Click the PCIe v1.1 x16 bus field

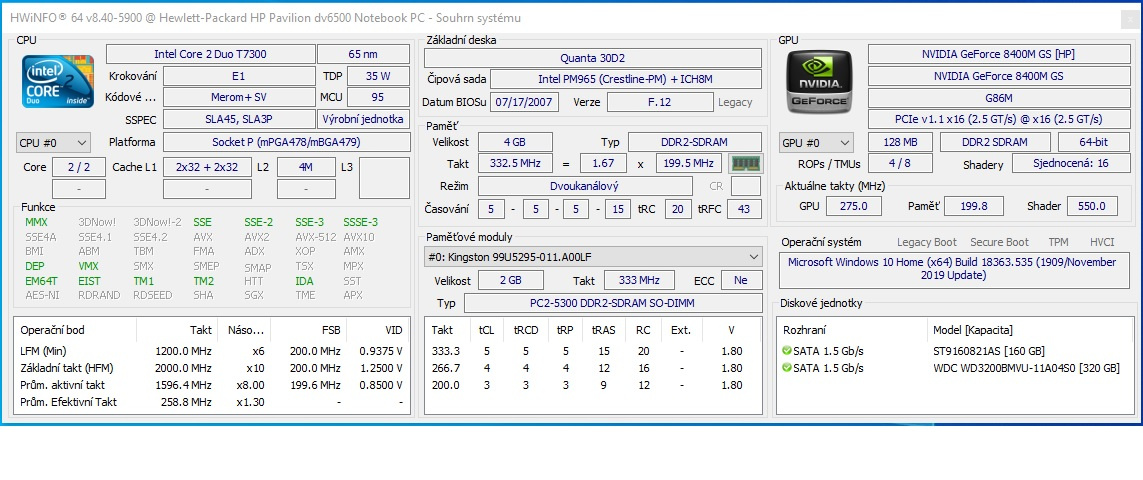(998, 119)
